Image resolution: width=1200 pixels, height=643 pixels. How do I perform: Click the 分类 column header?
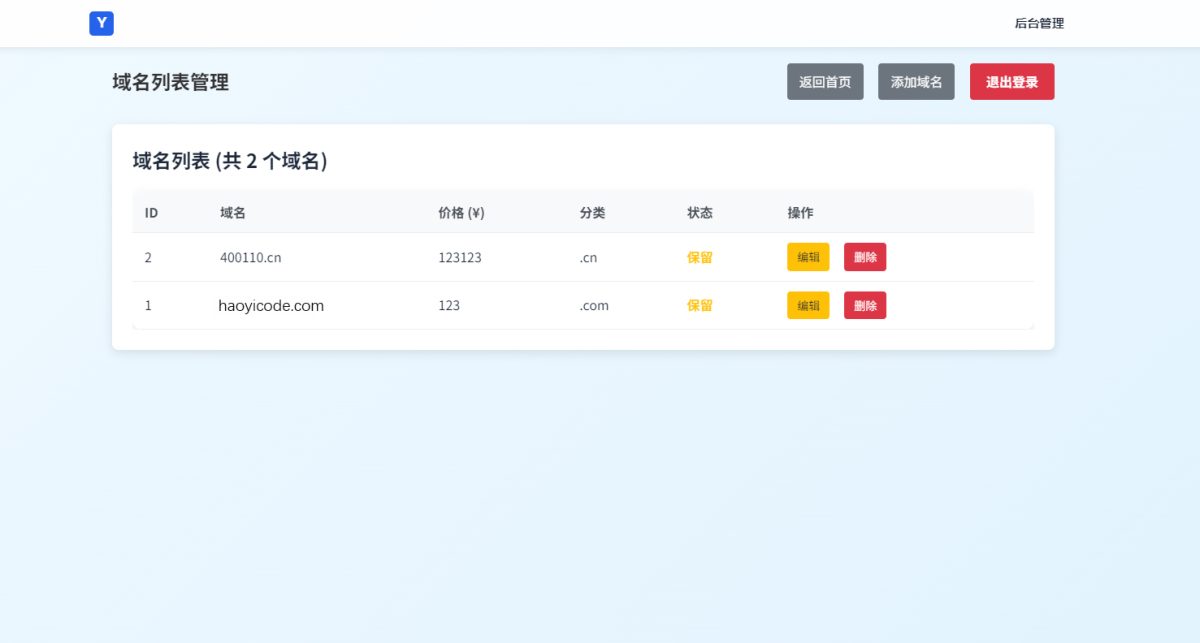coord(592,213)
